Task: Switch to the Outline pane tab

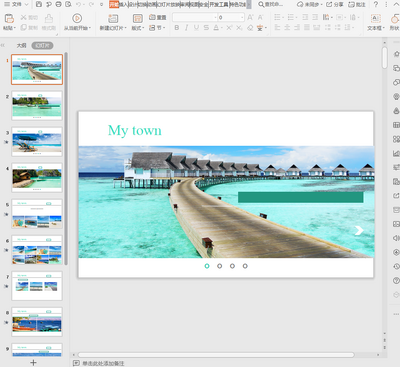Action: [x=22, y=45]
